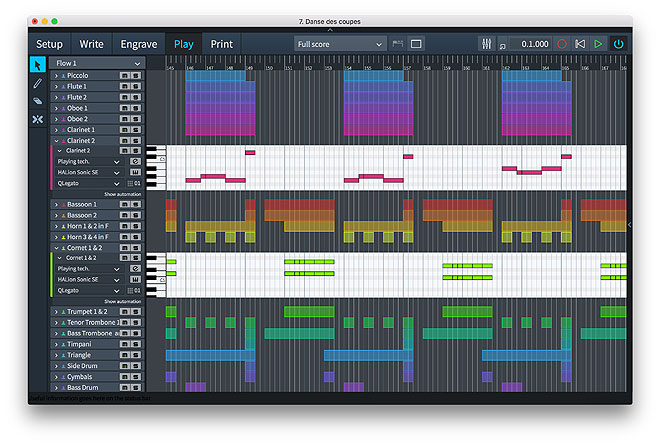Click the 0.1.000 time position display
Screen dimensions: 660x444
534,44
